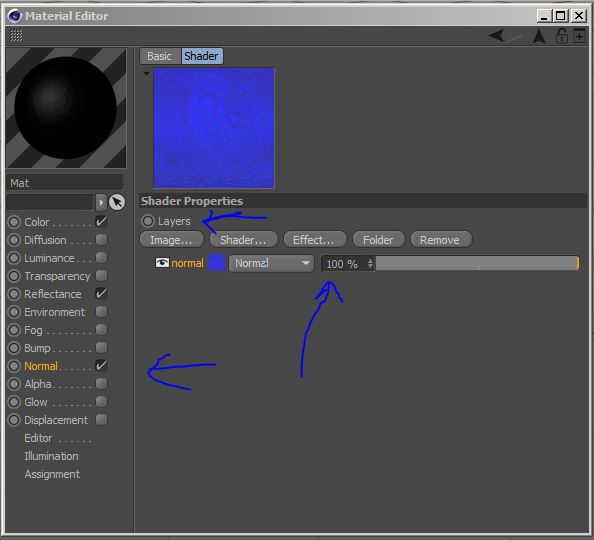Click the empty field below Mat name

pyautogui.click(x=50, y=202)
